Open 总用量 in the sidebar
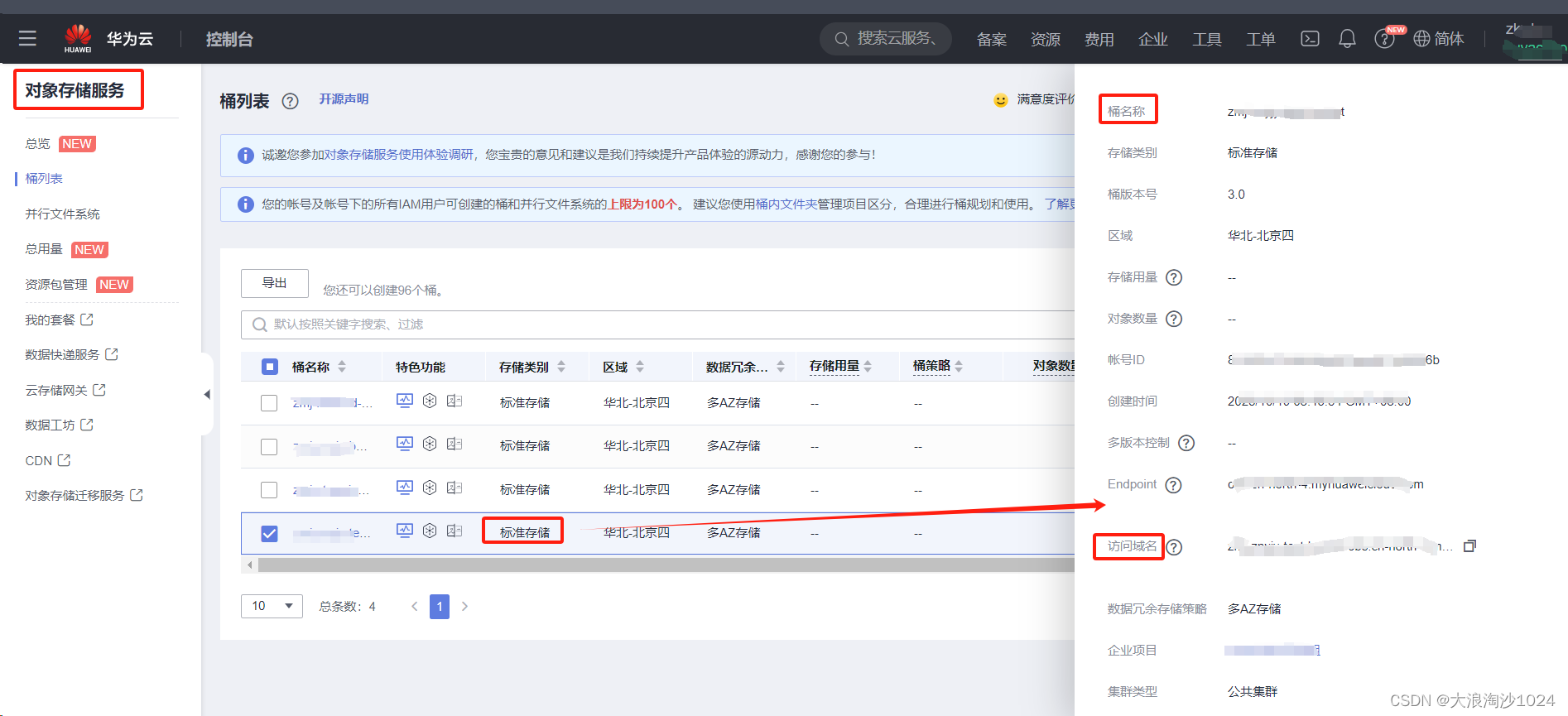 click(x=44, y=249)
